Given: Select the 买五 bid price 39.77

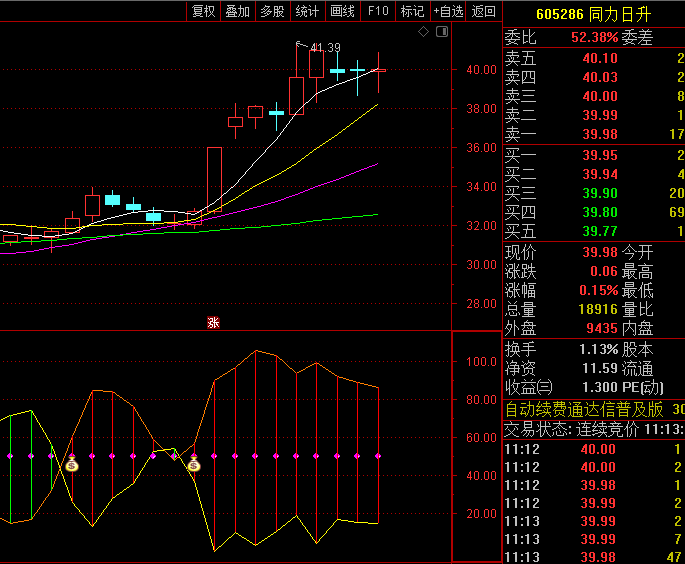Looking at the screenshot, I should click(600, 231).
